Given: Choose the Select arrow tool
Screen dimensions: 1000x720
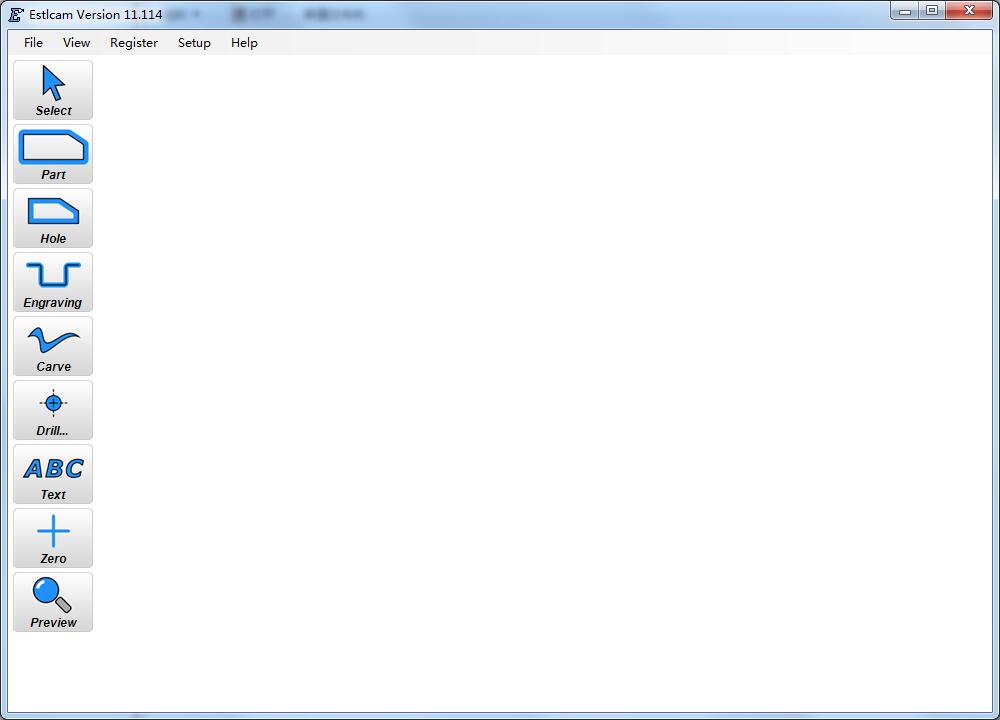Looking at the screenshot, I should click(x=53, y=90).
